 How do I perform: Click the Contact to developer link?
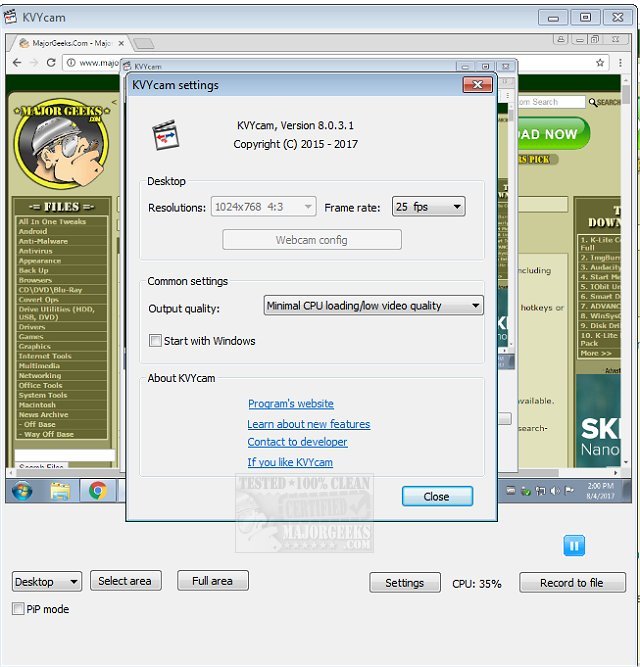(297, 442)
